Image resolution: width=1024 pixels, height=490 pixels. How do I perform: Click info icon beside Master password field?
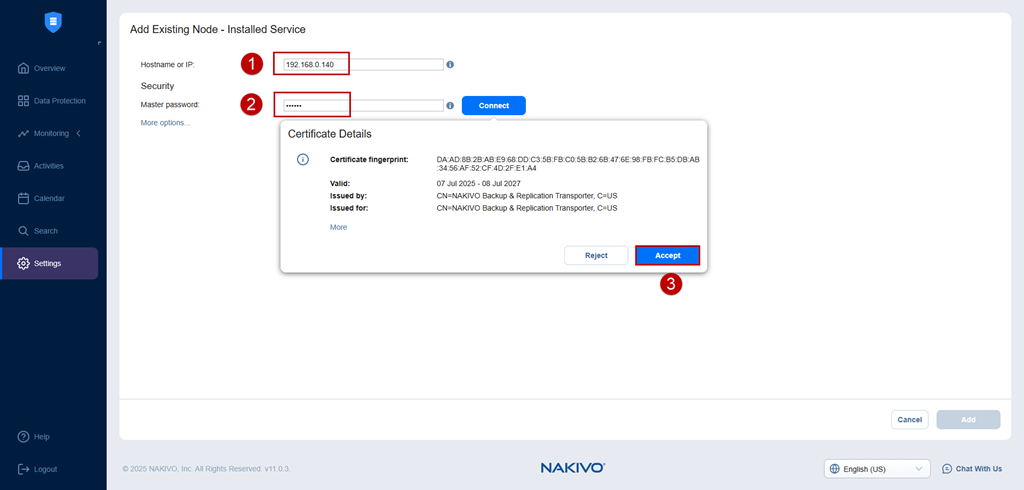pos(450,105)
